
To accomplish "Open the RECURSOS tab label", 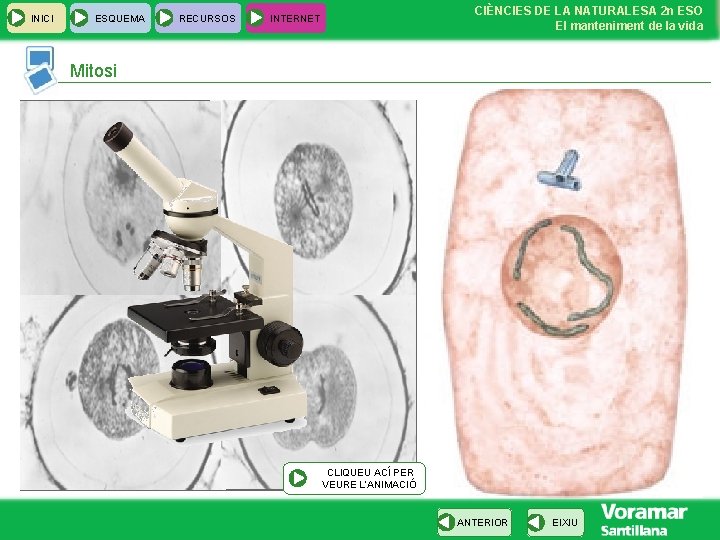I will pos(207,19).
